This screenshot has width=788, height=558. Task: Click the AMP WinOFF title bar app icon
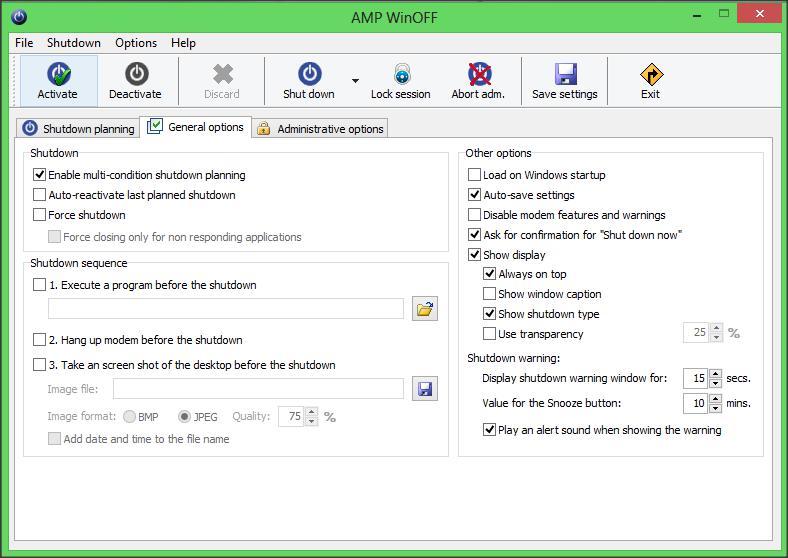(x=19, y=17)
